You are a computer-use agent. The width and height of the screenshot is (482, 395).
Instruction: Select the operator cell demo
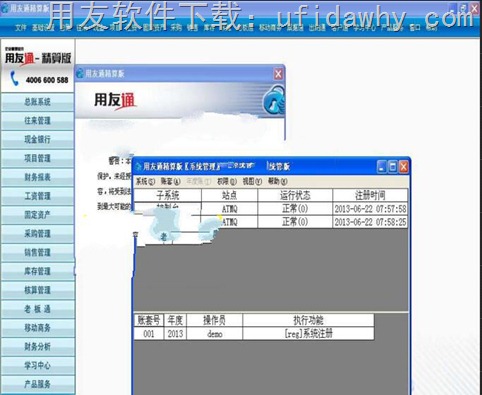click(214, 334)
